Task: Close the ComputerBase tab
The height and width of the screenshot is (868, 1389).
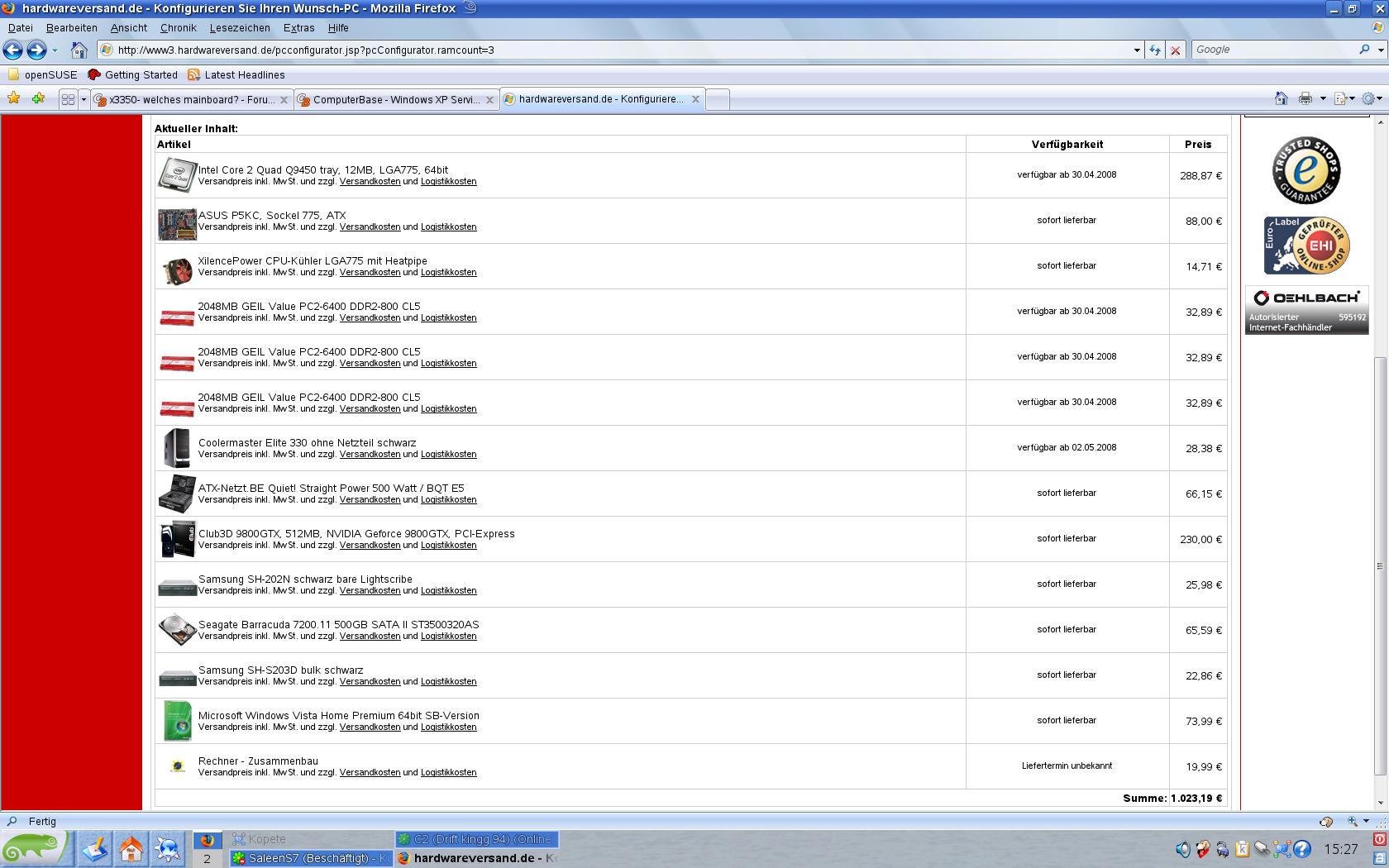Action: pyautogui.click(x=489, y=99)
